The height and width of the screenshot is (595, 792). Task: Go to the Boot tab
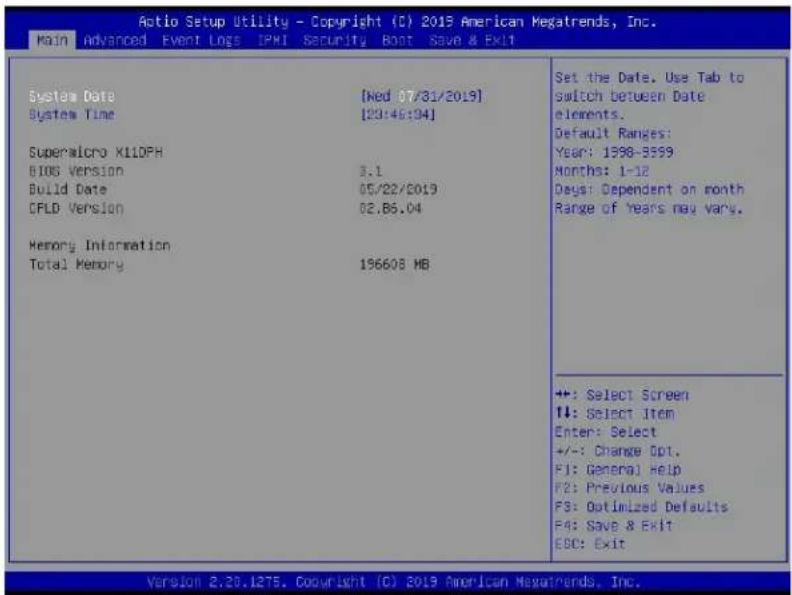[x=398, y=40]
